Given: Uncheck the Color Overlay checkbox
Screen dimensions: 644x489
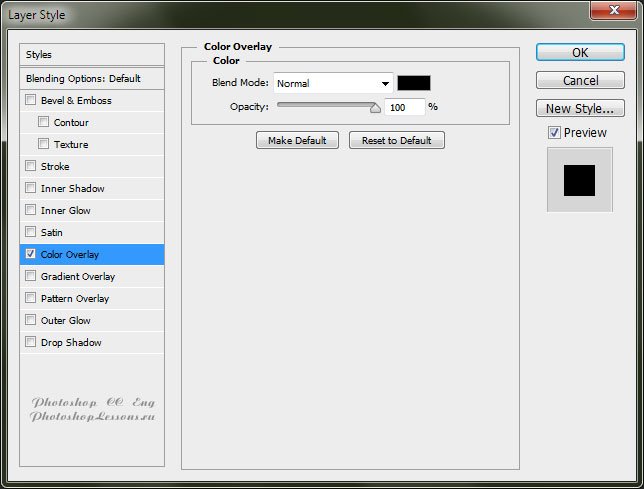Looking at the screenshot, I should pyautogui.click(x=31, y=254).
